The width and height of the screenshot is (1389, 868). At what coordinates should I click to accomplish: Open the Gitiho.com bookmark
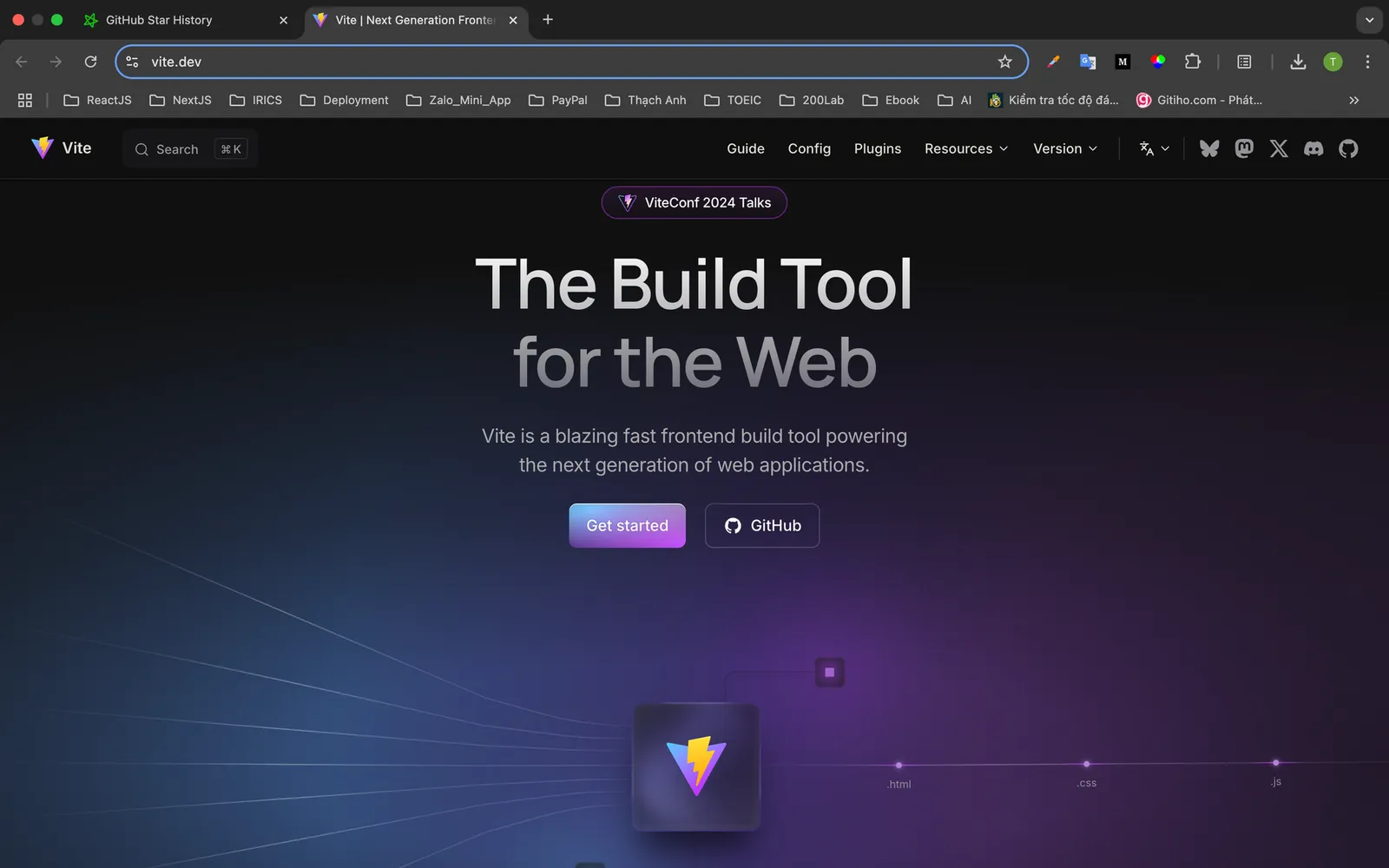[1200, 100]
